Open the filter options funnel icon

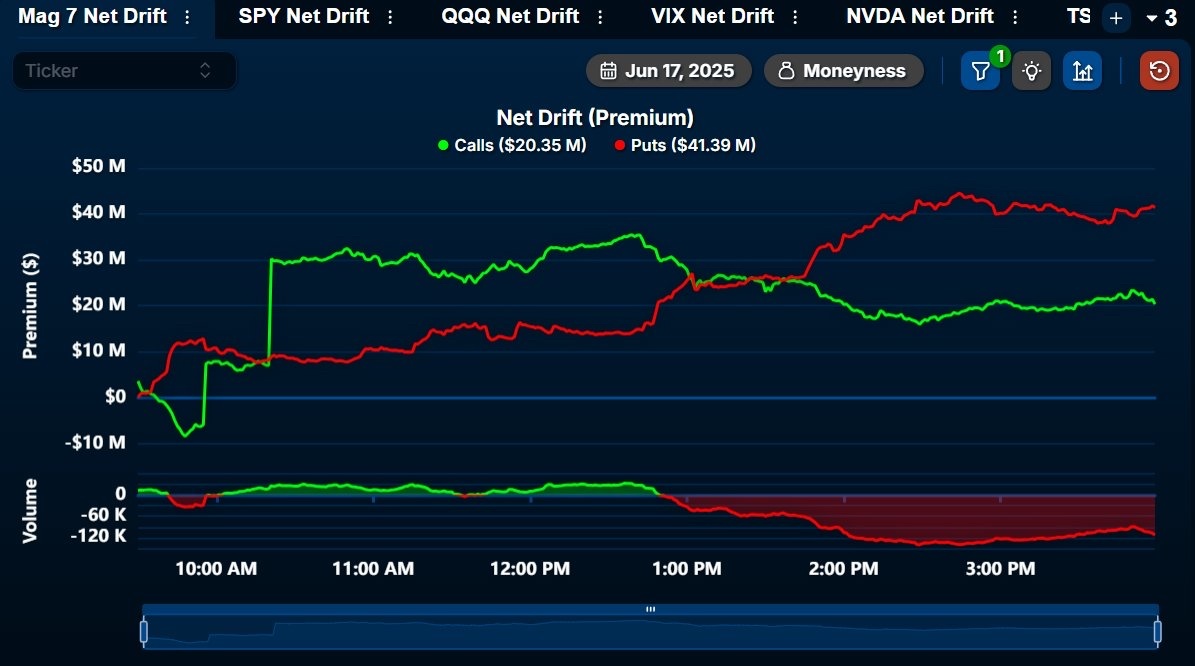click(980, 71)
